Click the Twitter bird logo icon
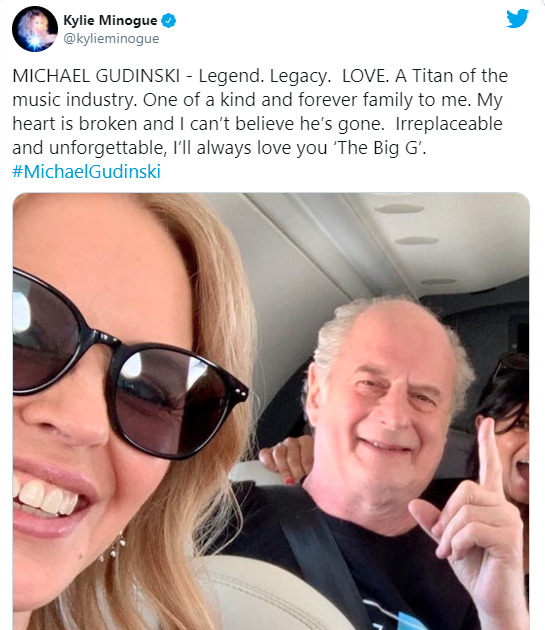 click(x=517, y=18)
